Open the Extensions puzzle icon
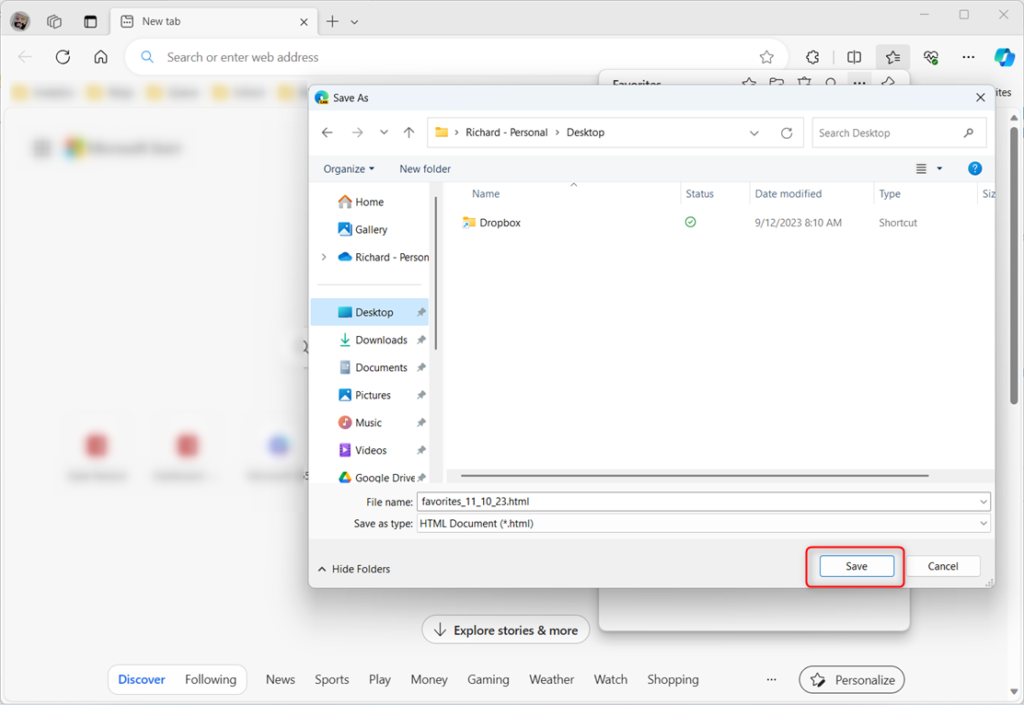The width and height of the screenshot is (1024, 705). (x=812, y=57)
